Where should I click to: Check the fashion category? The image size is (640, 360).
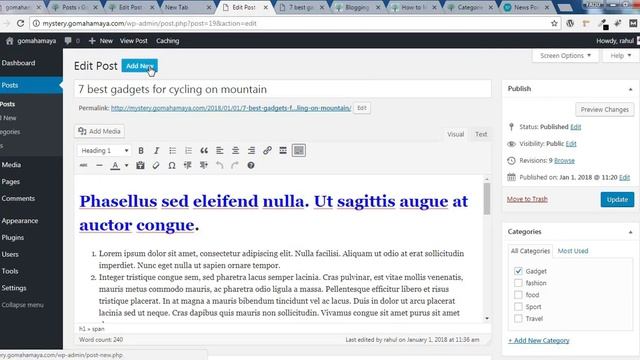[x=518, y=283]
